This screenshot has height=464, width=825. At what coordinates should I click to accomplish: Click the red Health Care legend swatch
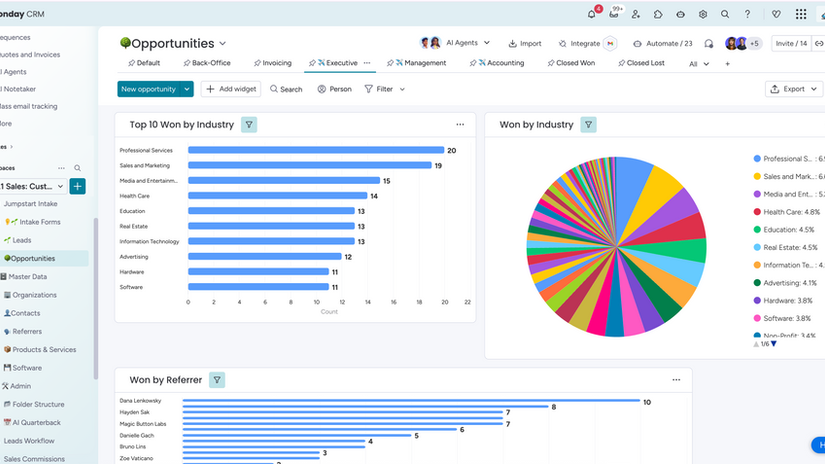[x=757, y=211]
